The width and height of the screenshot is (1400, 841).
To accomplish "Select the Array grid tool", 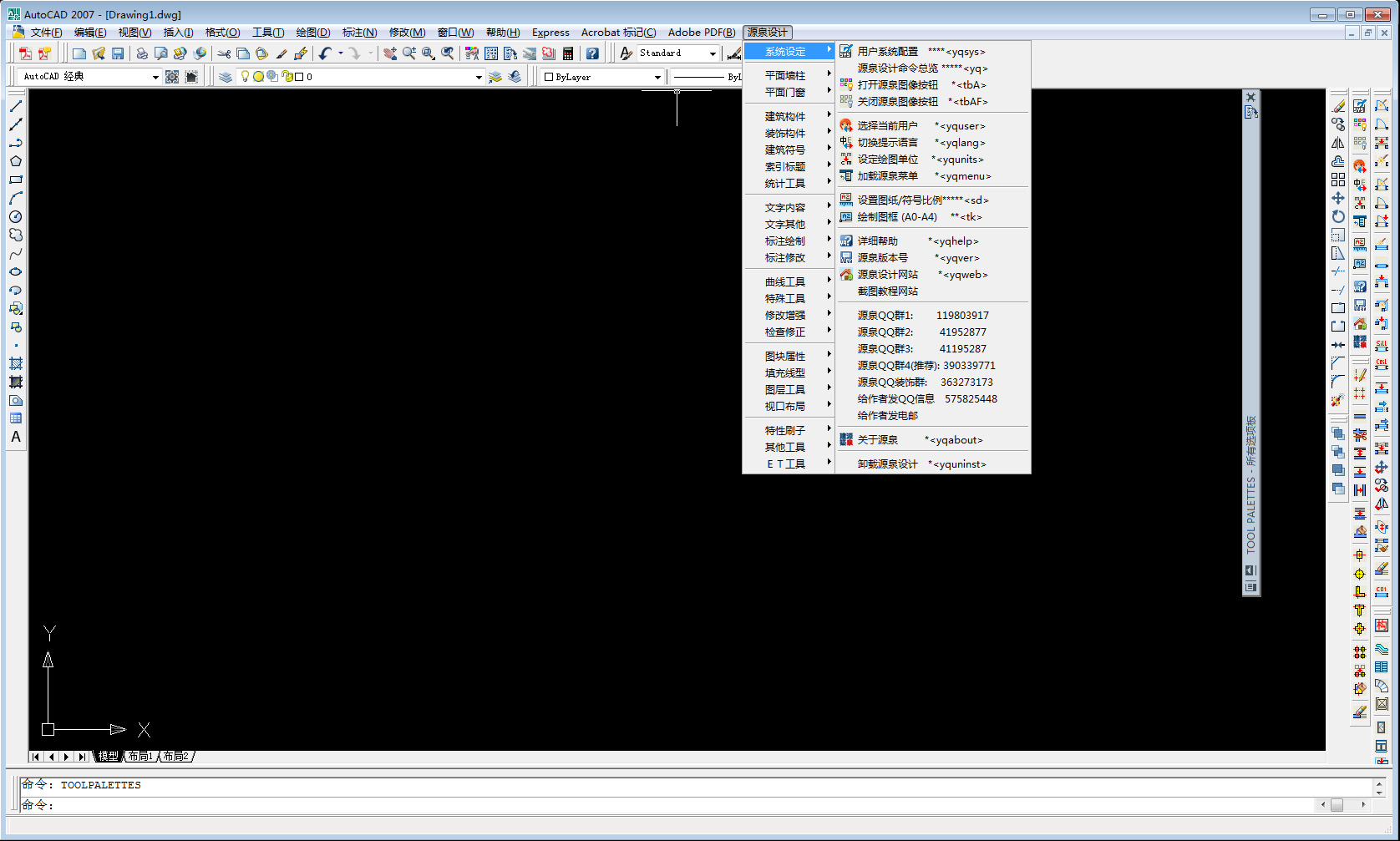I will coord(1338,180).
